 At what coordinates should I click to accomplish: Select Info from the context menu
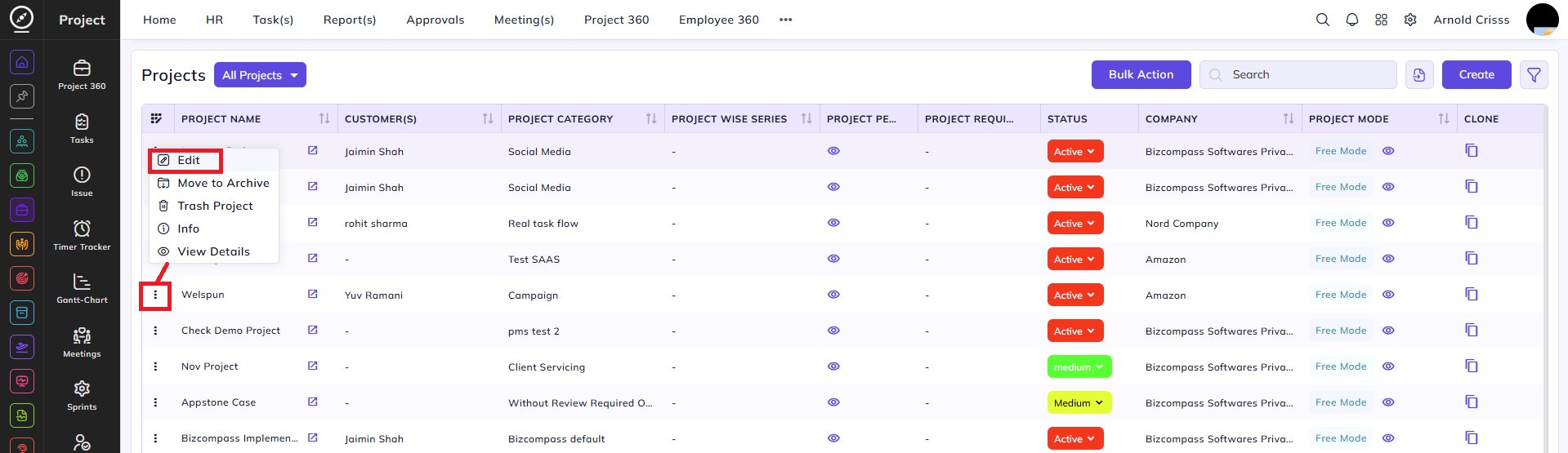tap(213, 229)
